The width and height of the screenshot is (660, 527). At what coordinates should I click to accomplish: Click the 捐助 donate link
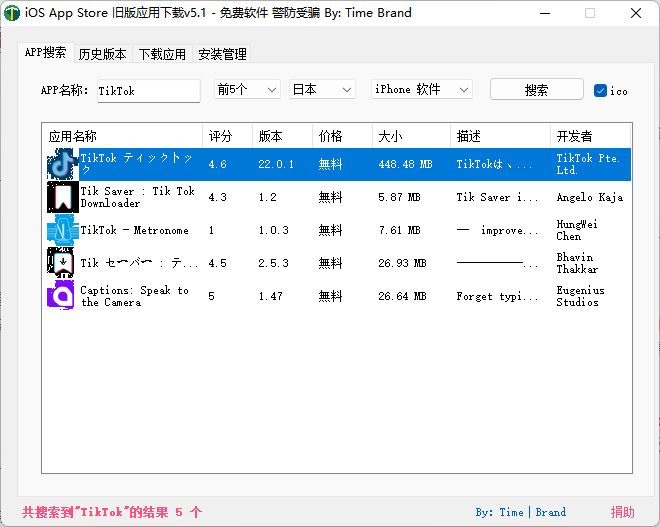pos(623,512)
